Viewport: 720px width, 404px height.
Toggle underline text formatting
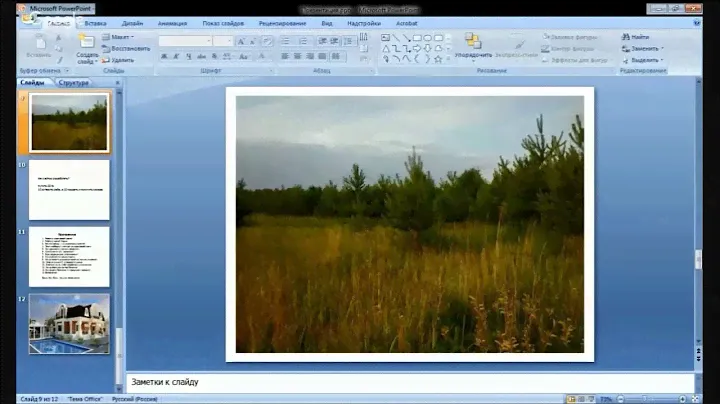click(187, 57)
